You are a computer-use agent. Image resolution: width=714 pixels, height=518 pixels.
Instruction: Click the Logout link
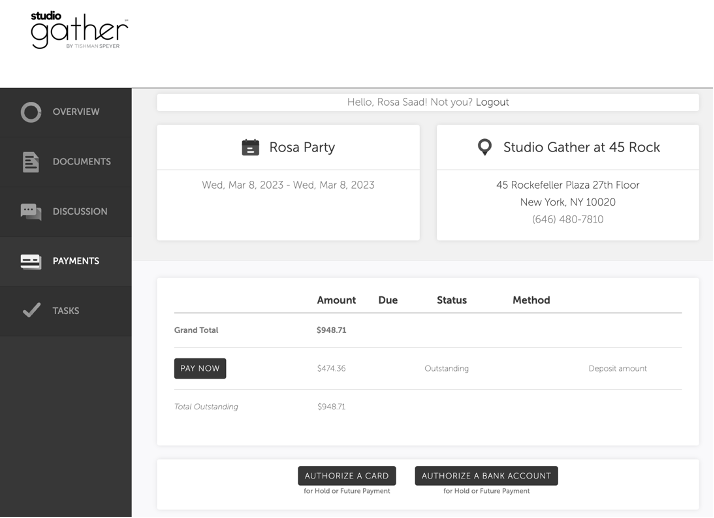492,102
